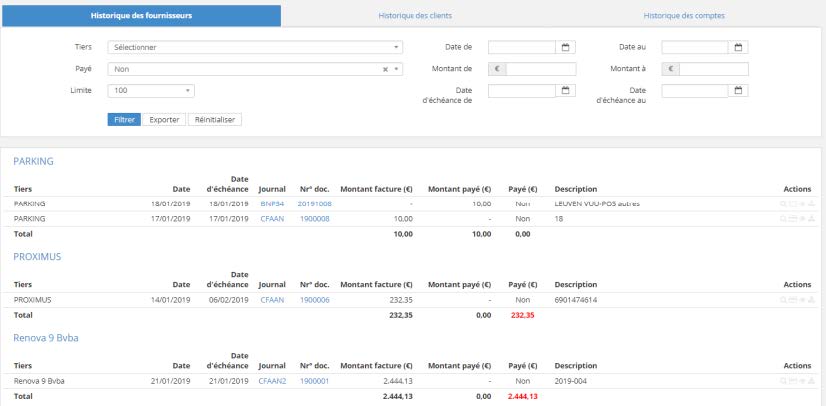Open the Tiers 'Sélectionner' dropdown
826x406 pixels.
[255, 47]
